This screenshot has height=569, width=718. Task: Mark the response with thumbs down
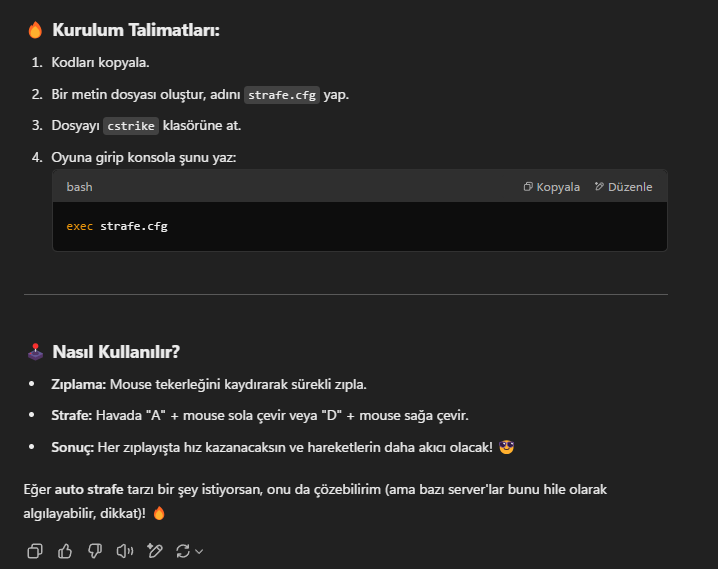click(x=95, y=551)
